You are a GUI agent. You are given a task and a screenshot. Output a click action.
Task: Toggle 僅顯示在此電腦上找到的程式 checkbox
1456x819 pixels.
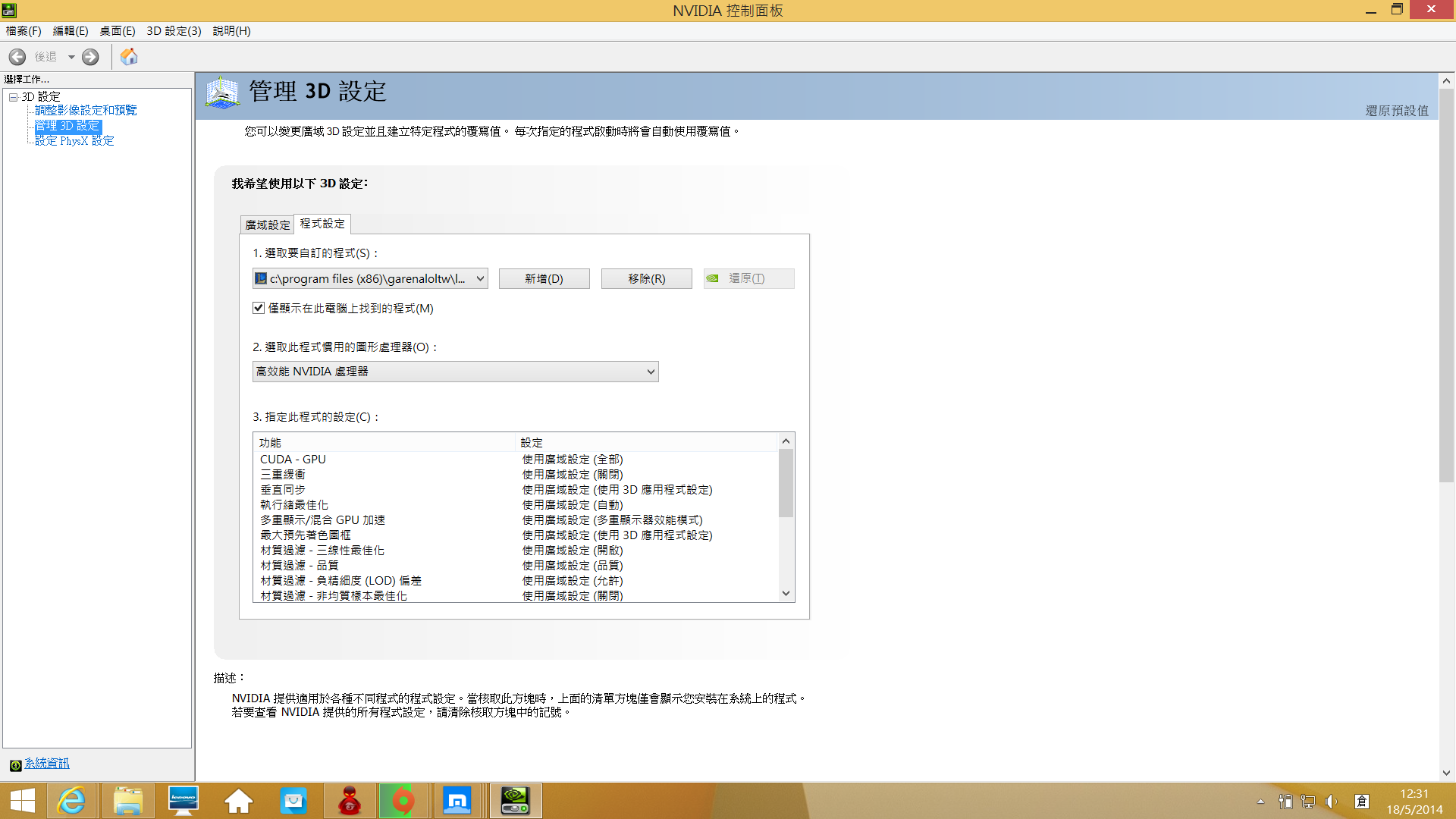259,308
